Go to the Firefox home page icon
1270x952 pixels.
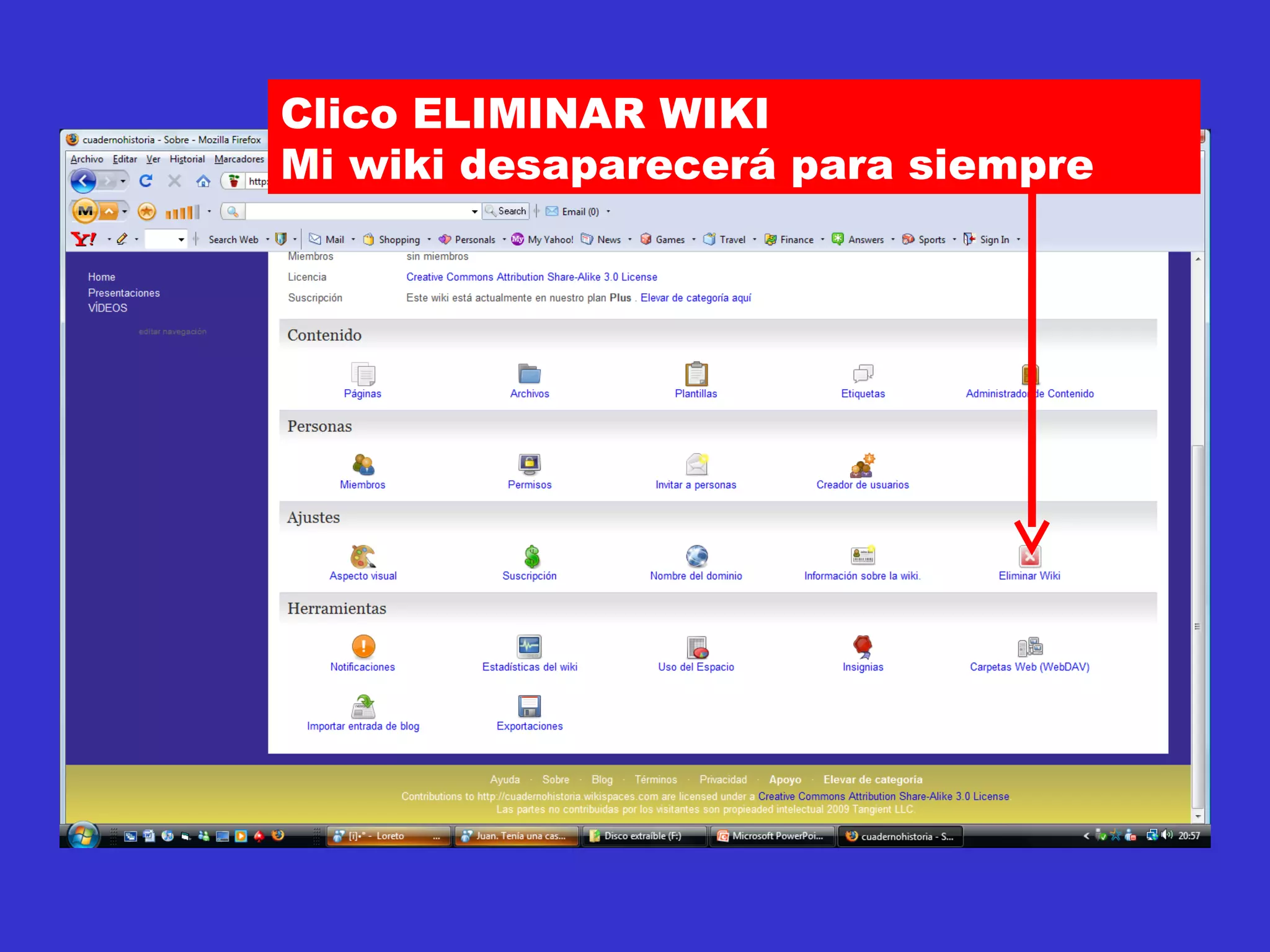203,181
